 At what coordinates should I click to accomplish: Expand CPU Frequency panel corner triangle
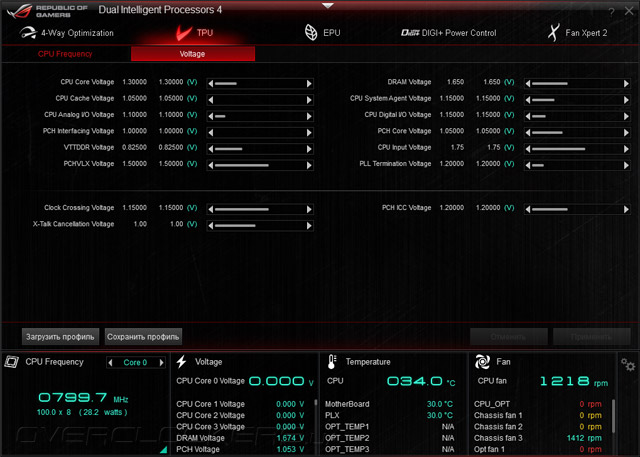[163, 450]
